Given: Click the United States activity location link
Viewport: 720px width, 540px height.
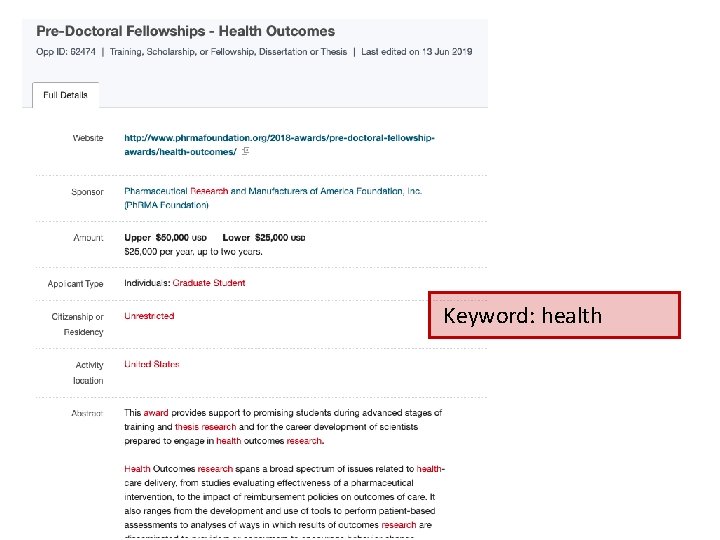Looking at the screenshot, I should [x=152, y=364].
